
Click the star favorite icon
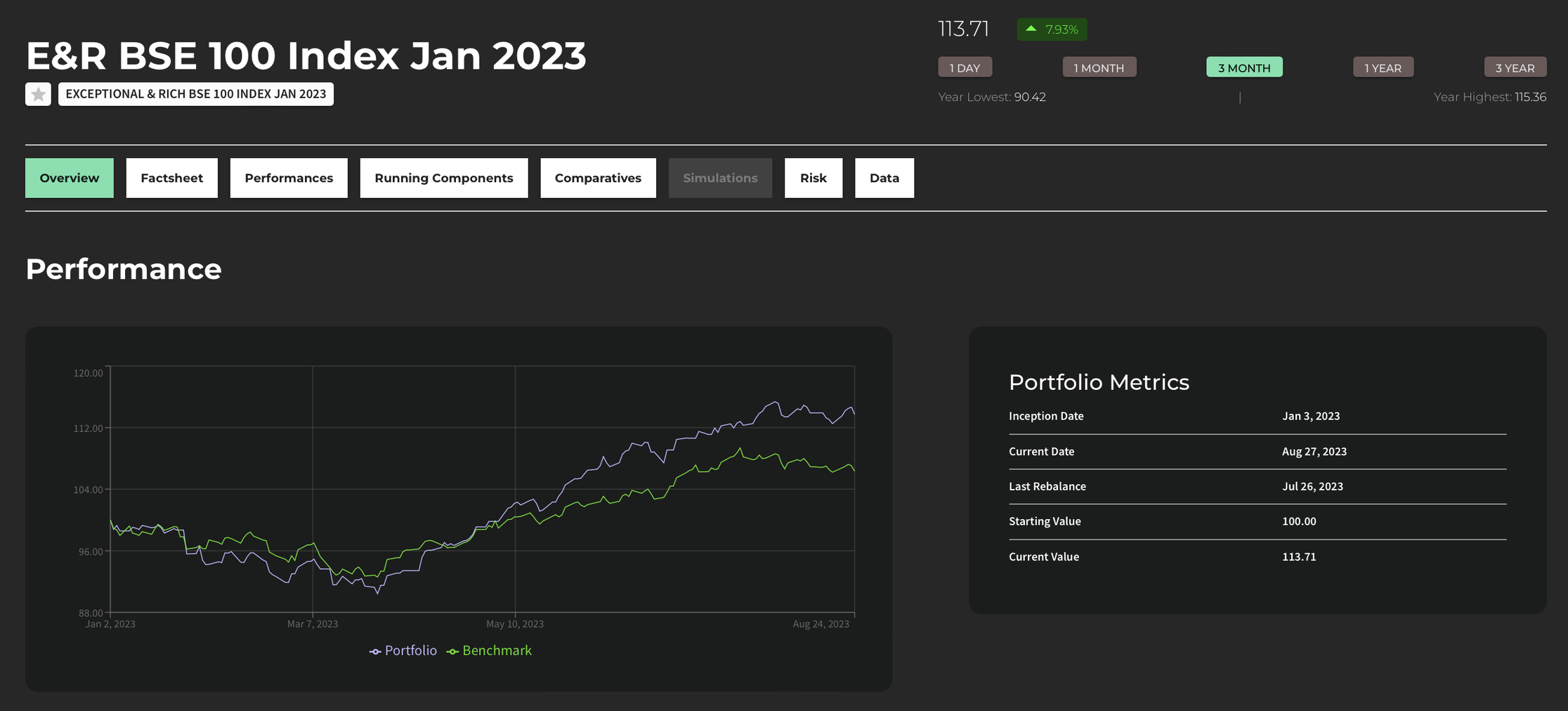(x=38, y=94)
